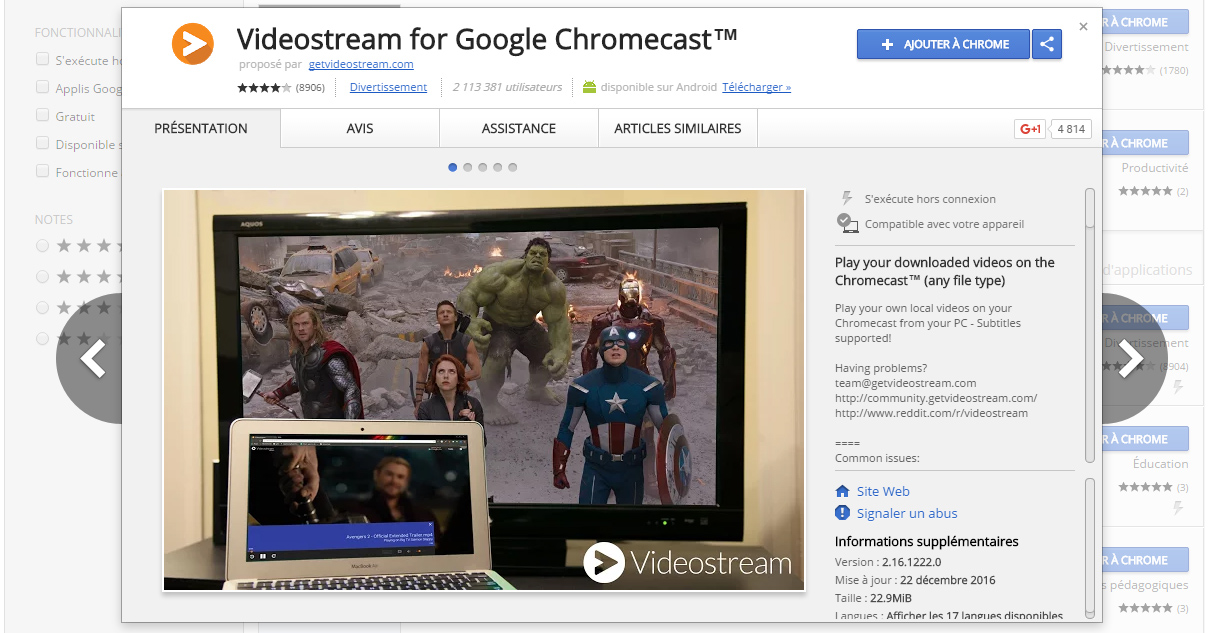Click the house icon beside Site Web
1210x633 pixels.
tap(842, 491)
